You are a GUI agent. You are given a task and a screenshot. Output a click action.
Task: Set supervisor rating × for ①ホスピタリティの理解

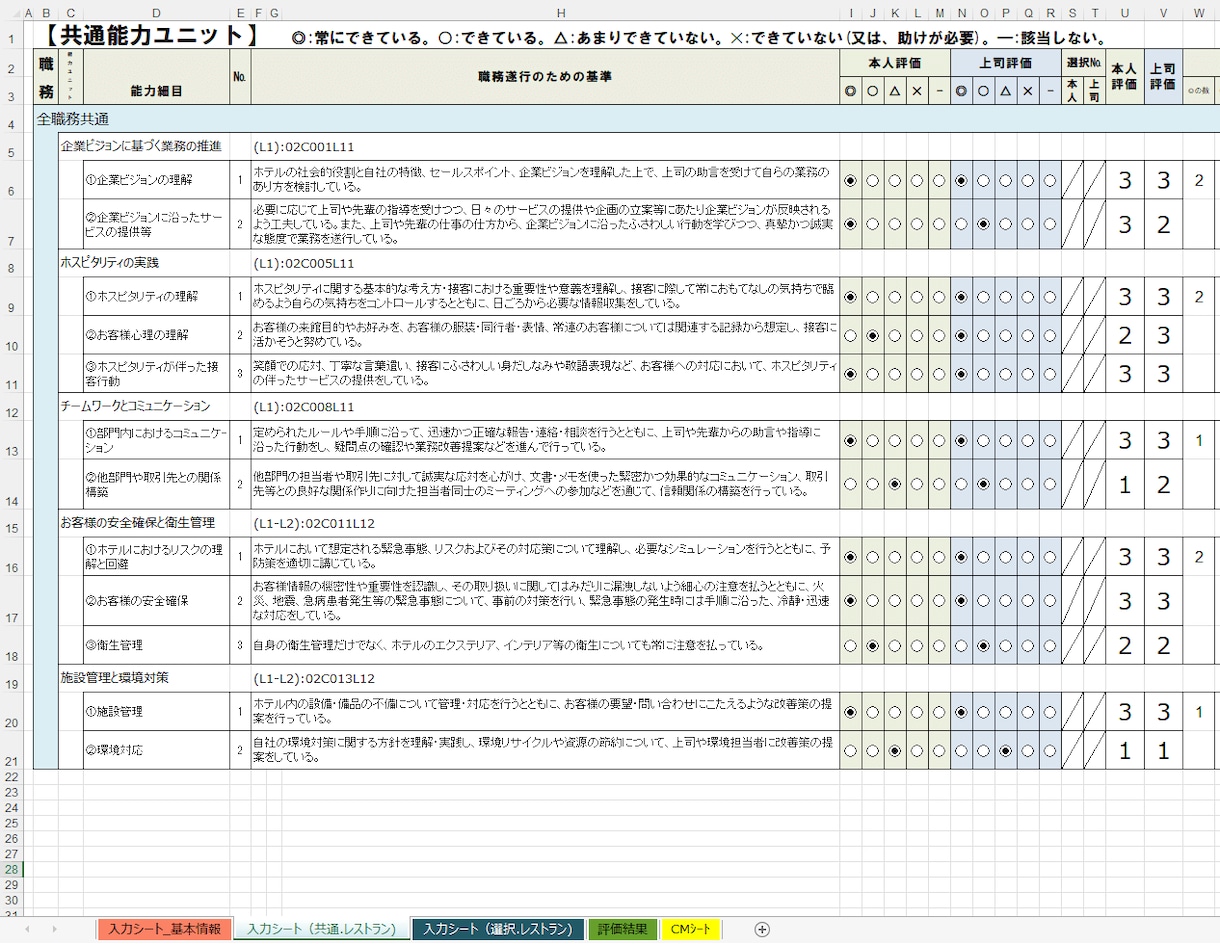pyautogui.click(x=1027, y=297)
